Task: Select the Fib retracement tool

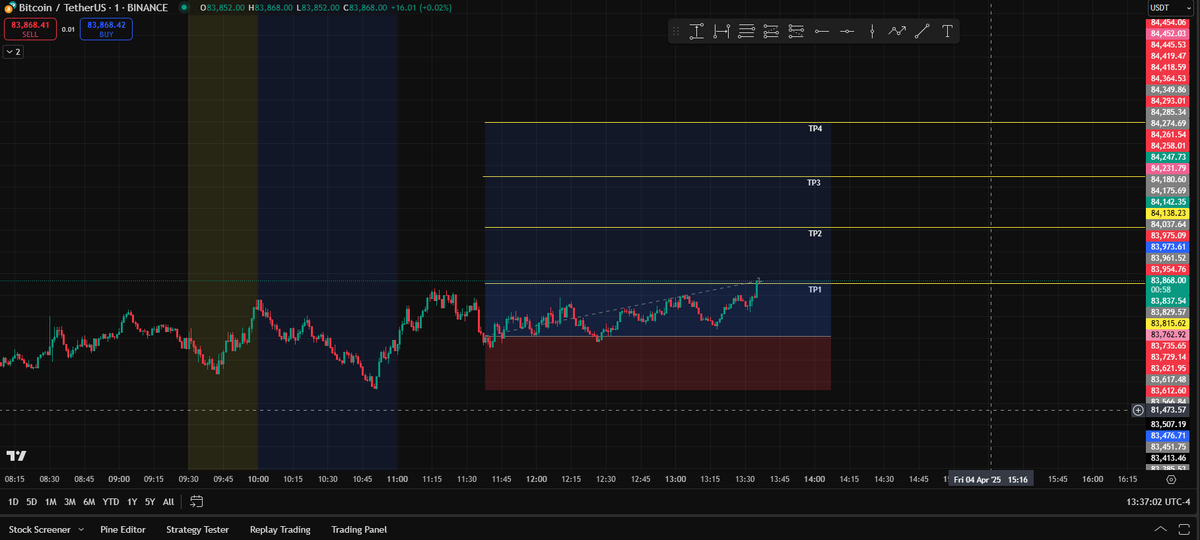Action: (x=771, y=32)
